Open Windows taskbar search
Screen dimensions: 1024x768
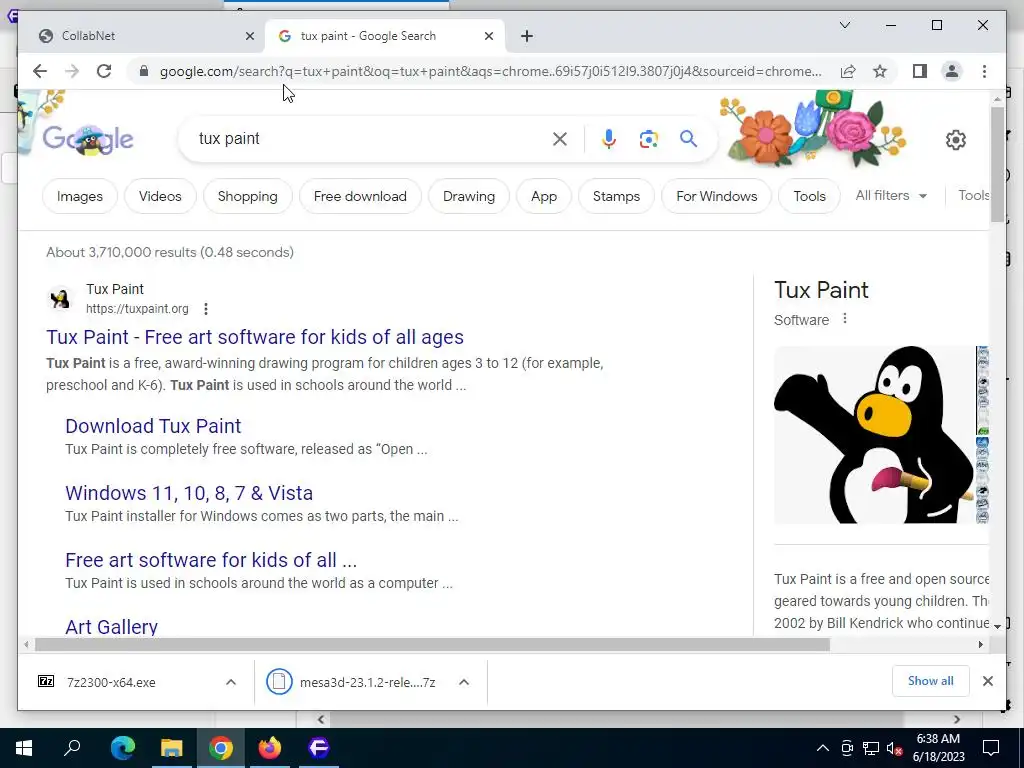click(x=72, y=748)
